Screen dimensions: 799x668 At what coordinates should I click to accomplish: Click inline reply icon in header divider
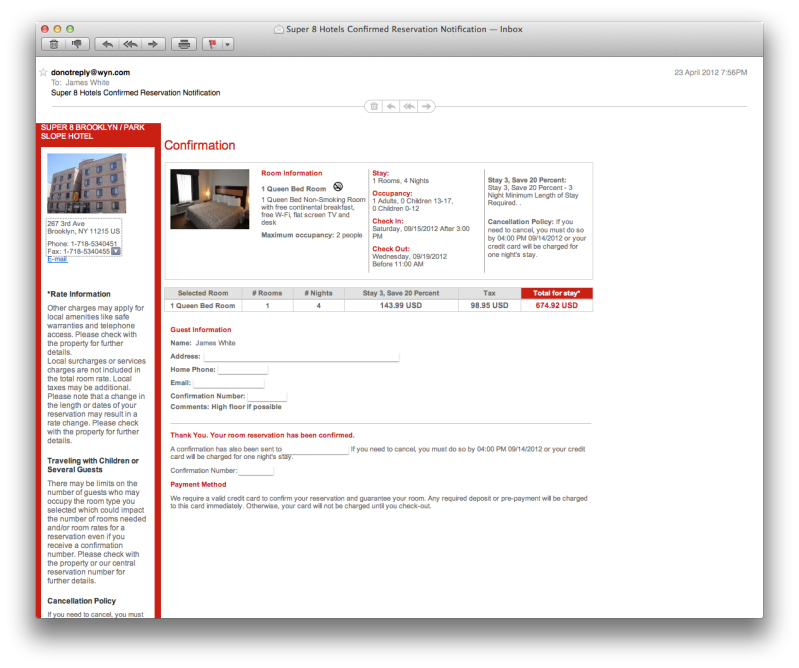coord(391,106)
